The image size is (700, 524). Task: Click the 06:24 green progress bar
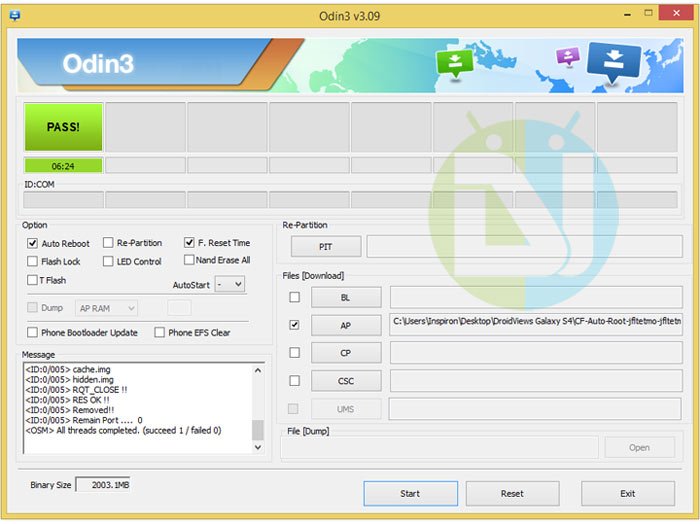[63, 166]
